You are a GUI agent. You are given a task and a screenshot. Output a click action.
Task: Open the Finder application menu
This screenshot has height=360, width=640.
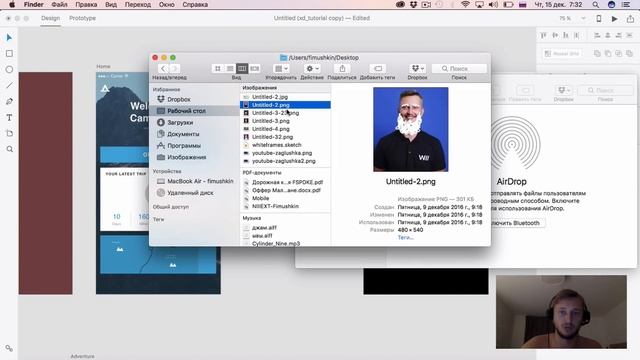(x=33, y=5)
